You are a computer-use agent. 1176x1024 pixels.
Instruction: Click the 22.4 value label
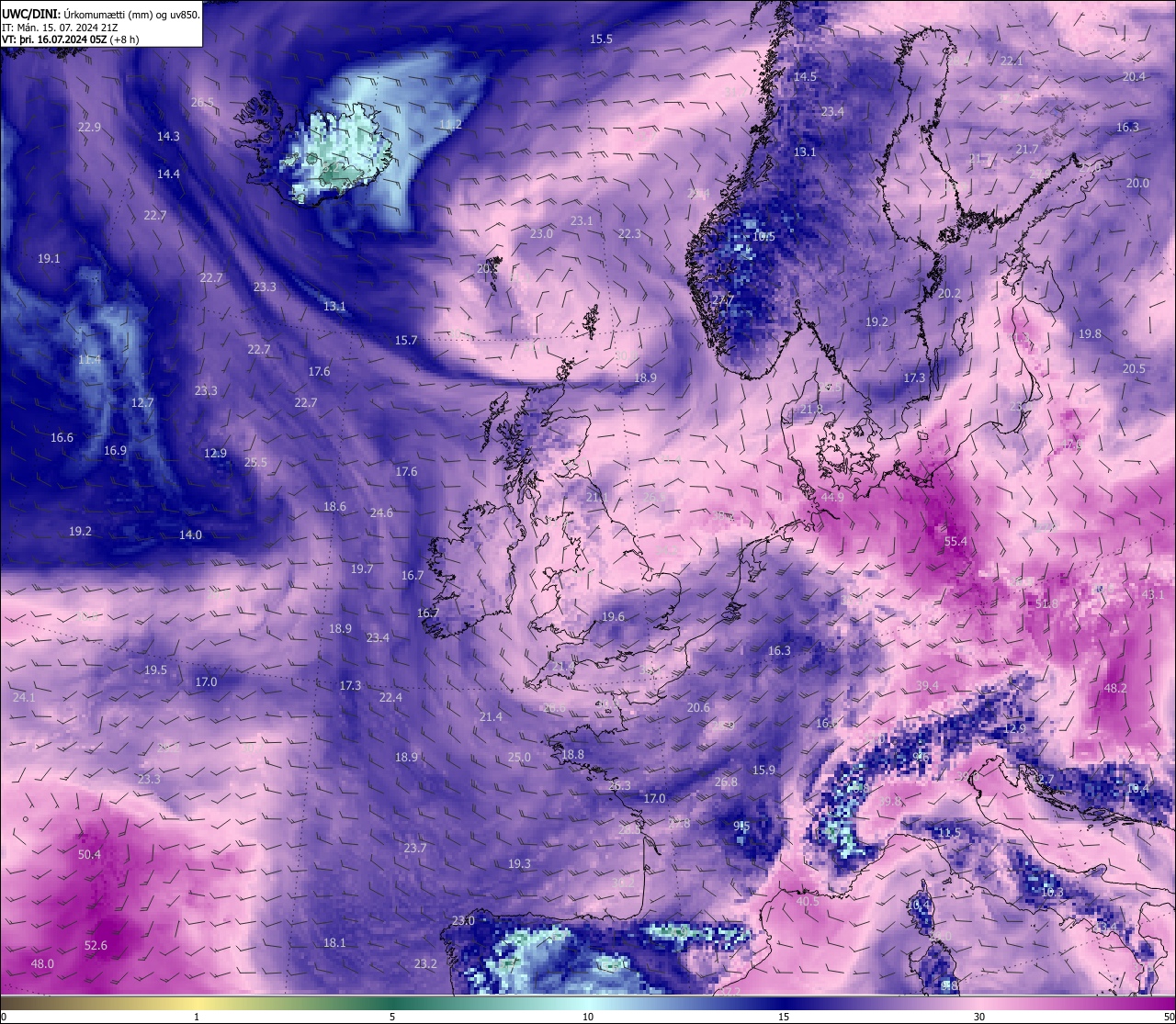pyautogui.click(x=390, y=697)
